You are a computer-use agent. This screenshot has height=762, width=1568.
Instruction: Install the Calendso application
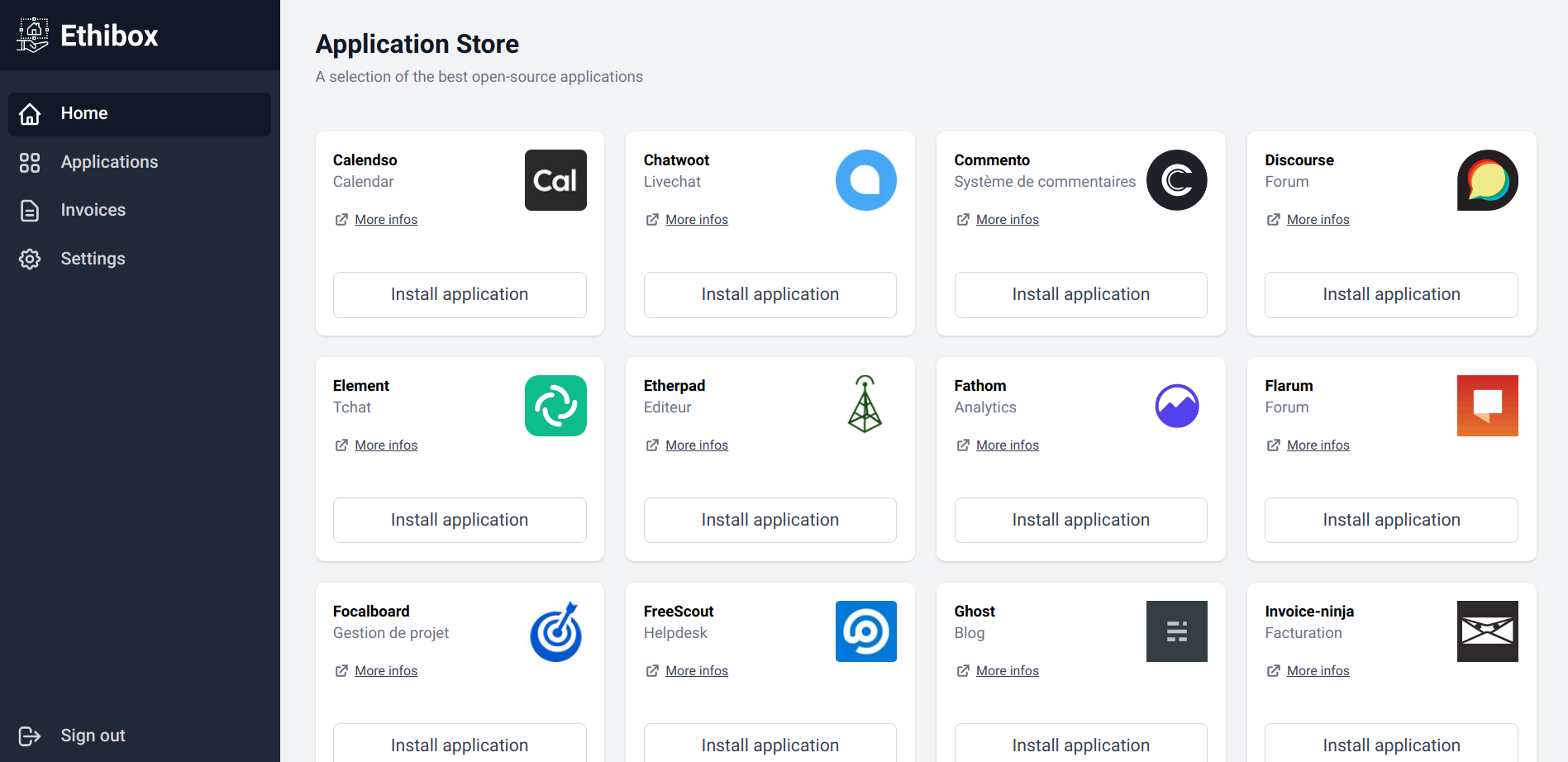[x=460, y=295]
